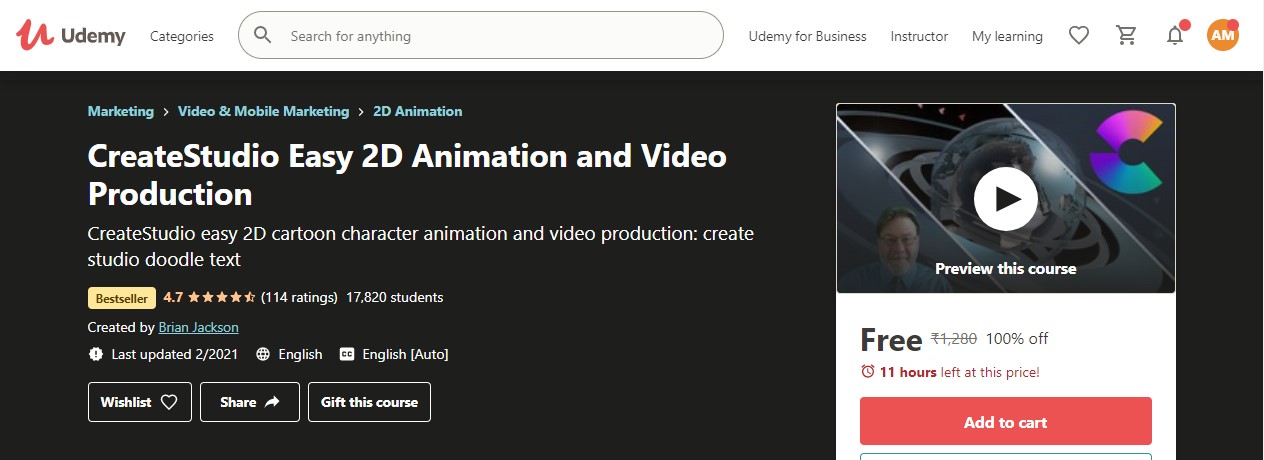The height and width of the screenshot is (460, 1264).
Task: Open wishlist heart icon in header
Action: (x=1079, y=36)
